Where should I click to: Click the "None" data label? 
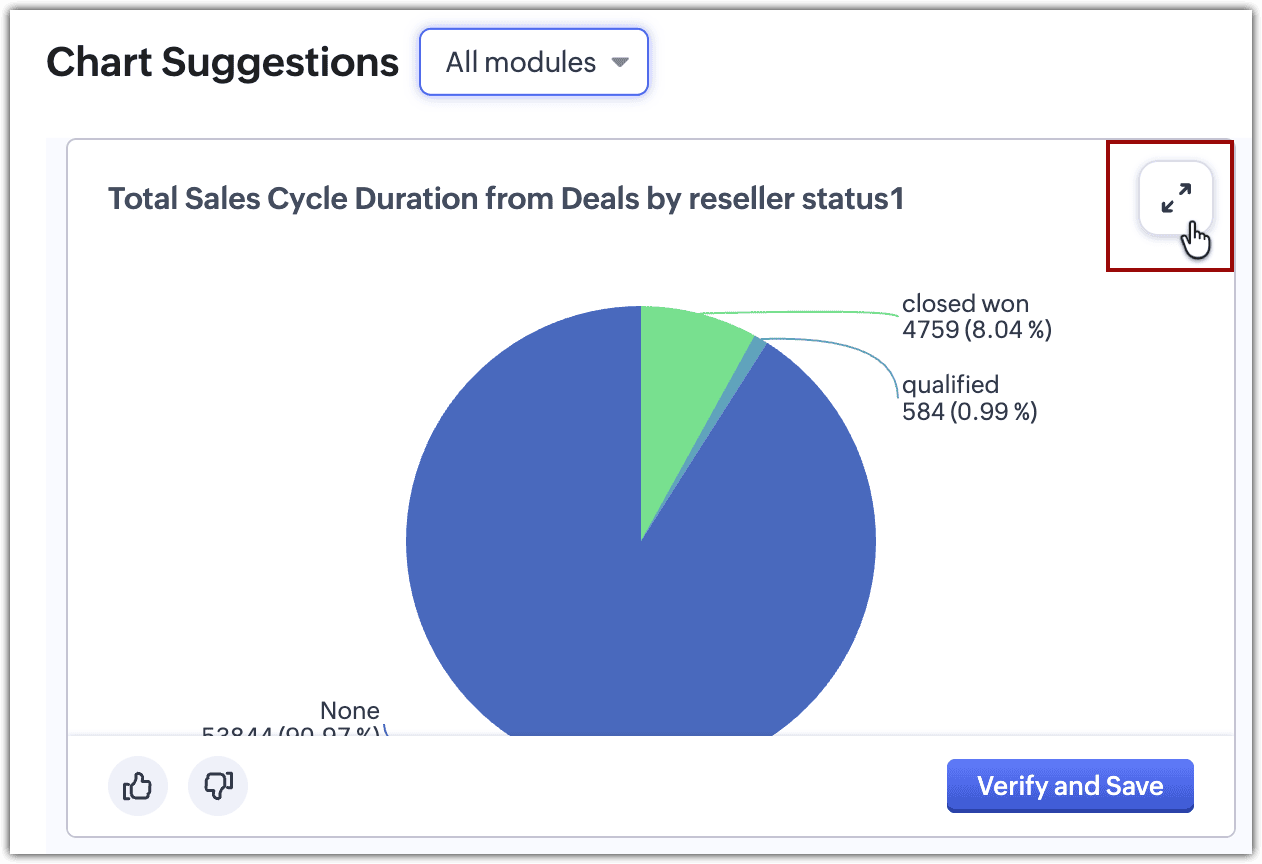(x=350, y=711)
